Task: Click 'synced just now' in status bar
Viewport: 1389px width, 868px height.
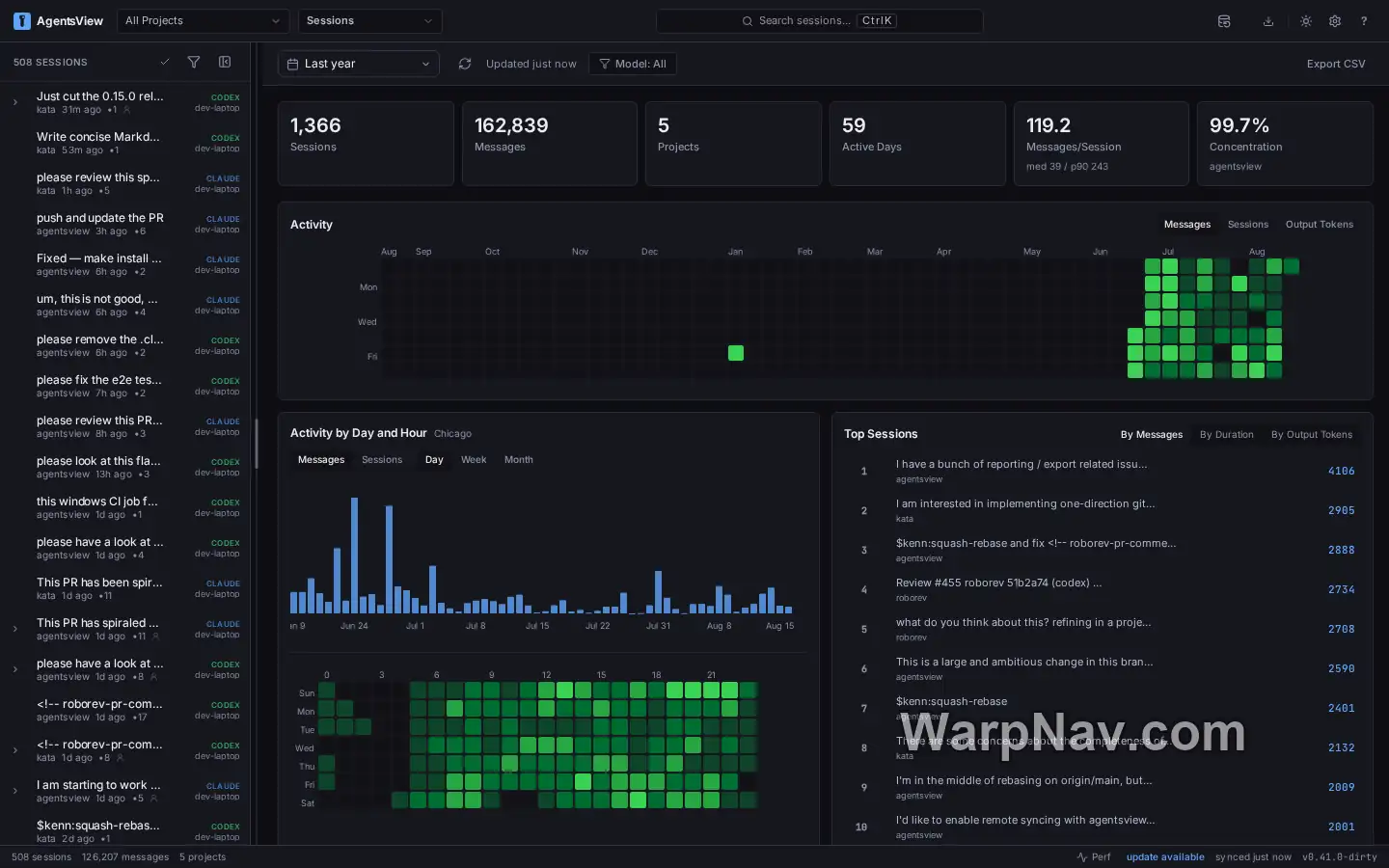Action: [x=1253, y=856]
